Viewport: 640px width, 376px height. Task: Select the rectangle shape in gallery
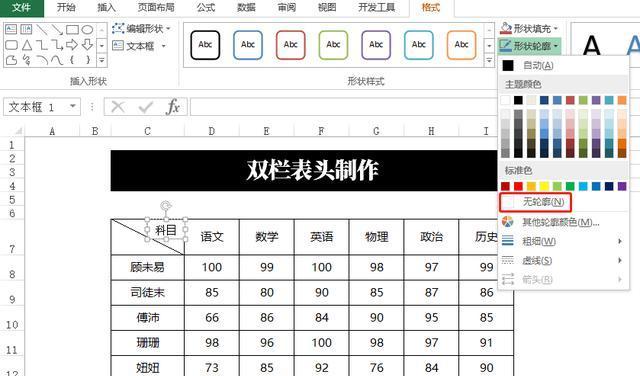[x=72, y=29]
